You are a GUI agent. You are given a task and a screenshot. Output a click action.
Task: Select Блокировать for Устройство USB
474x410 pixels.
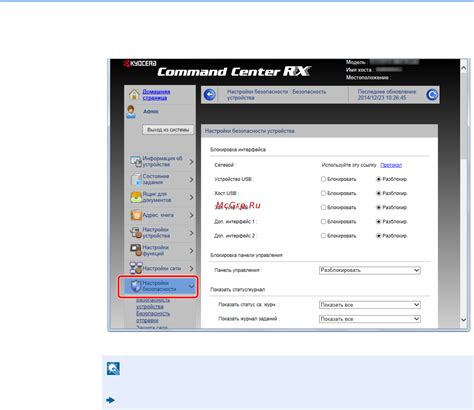tap(323, 179)
